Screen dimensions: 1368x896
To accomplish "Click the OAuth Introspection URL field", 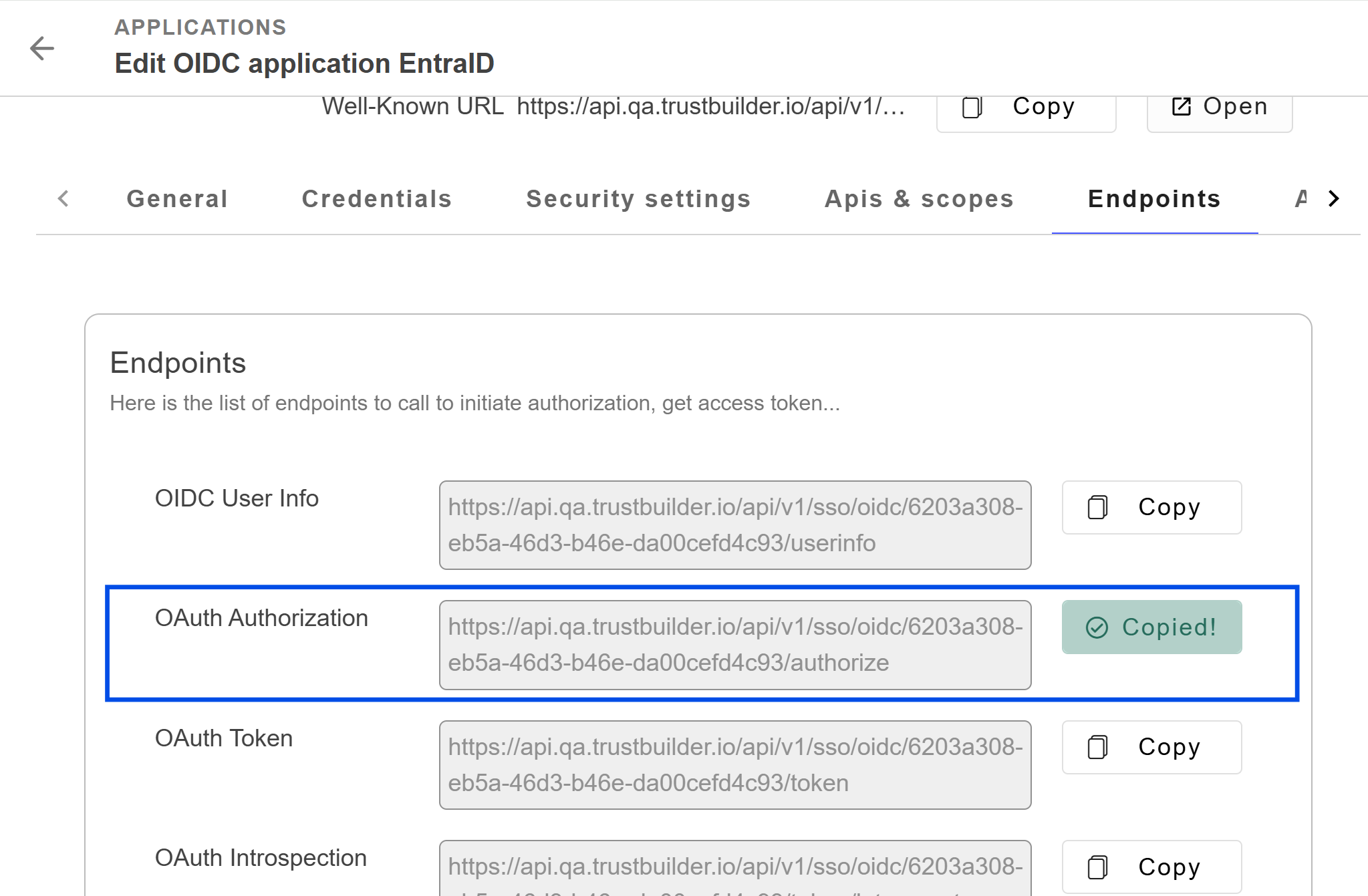I will click(x=734, y=869).
